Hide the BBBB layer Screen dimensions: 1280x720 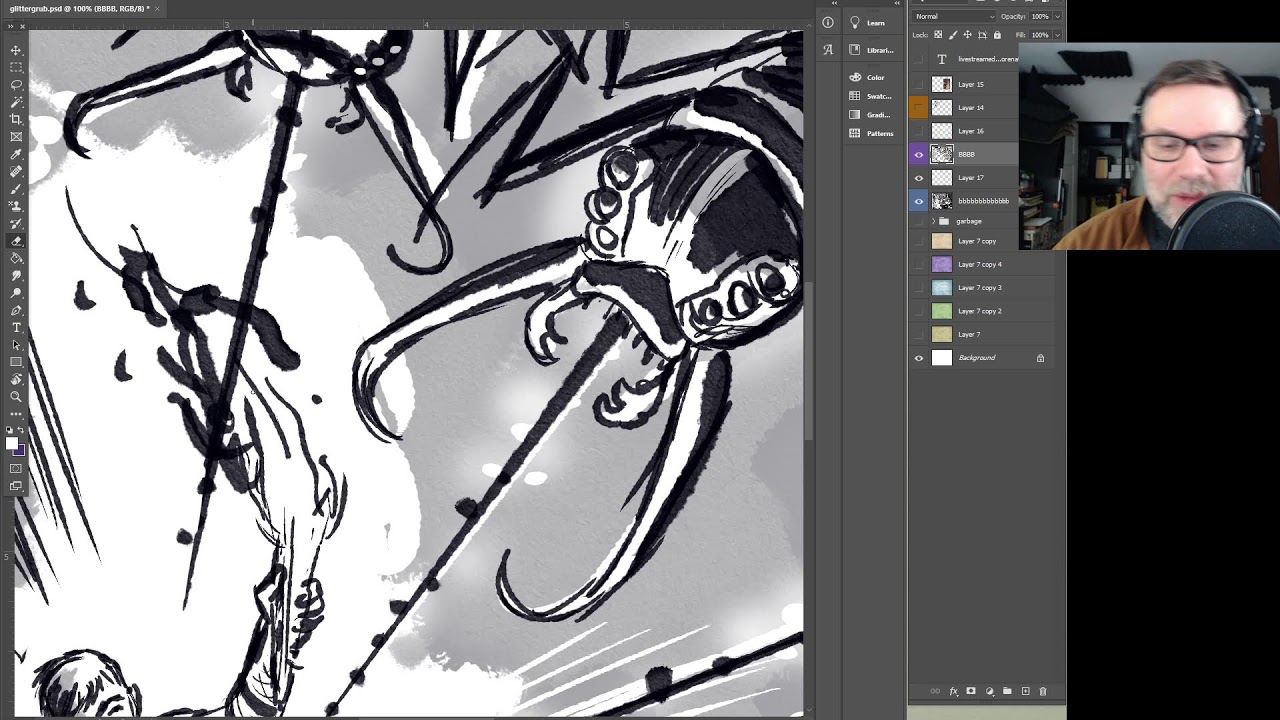coord(919,154)
